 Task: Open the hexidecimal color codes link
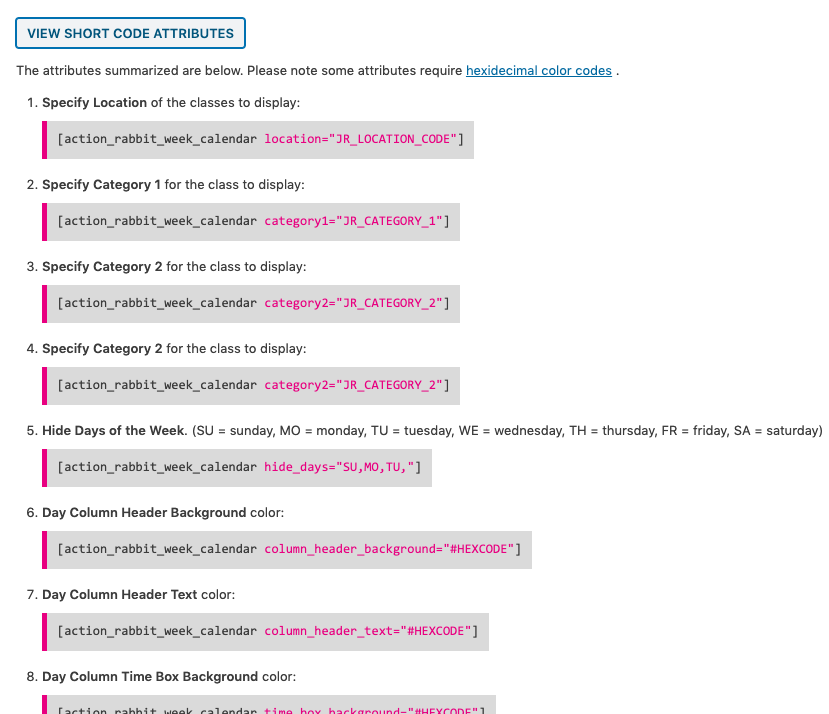(538, 71)
